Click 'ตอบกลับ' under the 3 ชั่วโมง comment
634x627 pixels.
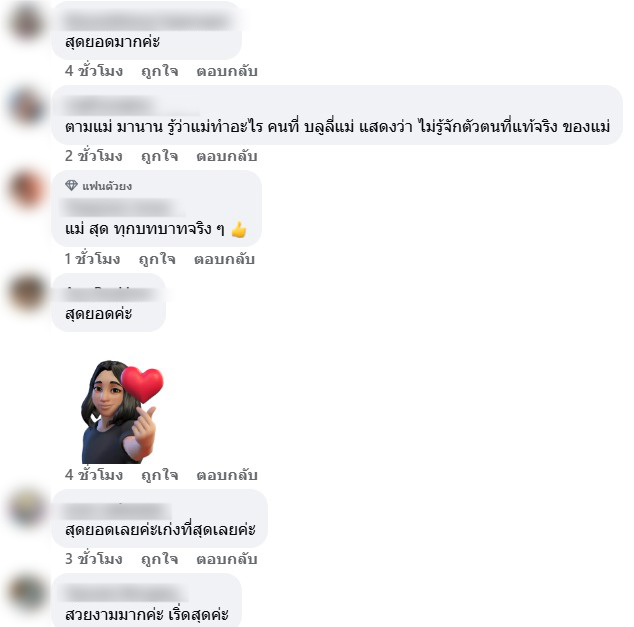[x=227, y=559]
